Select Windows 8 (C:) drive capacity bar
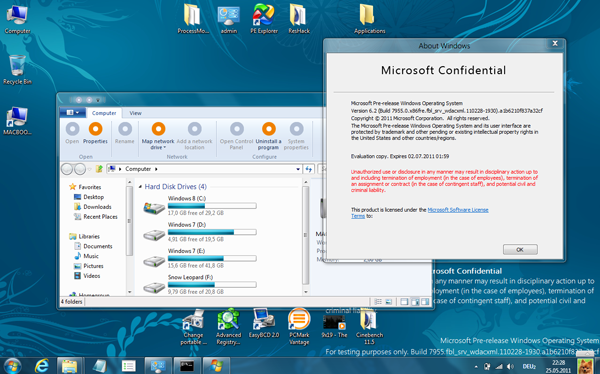600x374 pixels. 212,206
